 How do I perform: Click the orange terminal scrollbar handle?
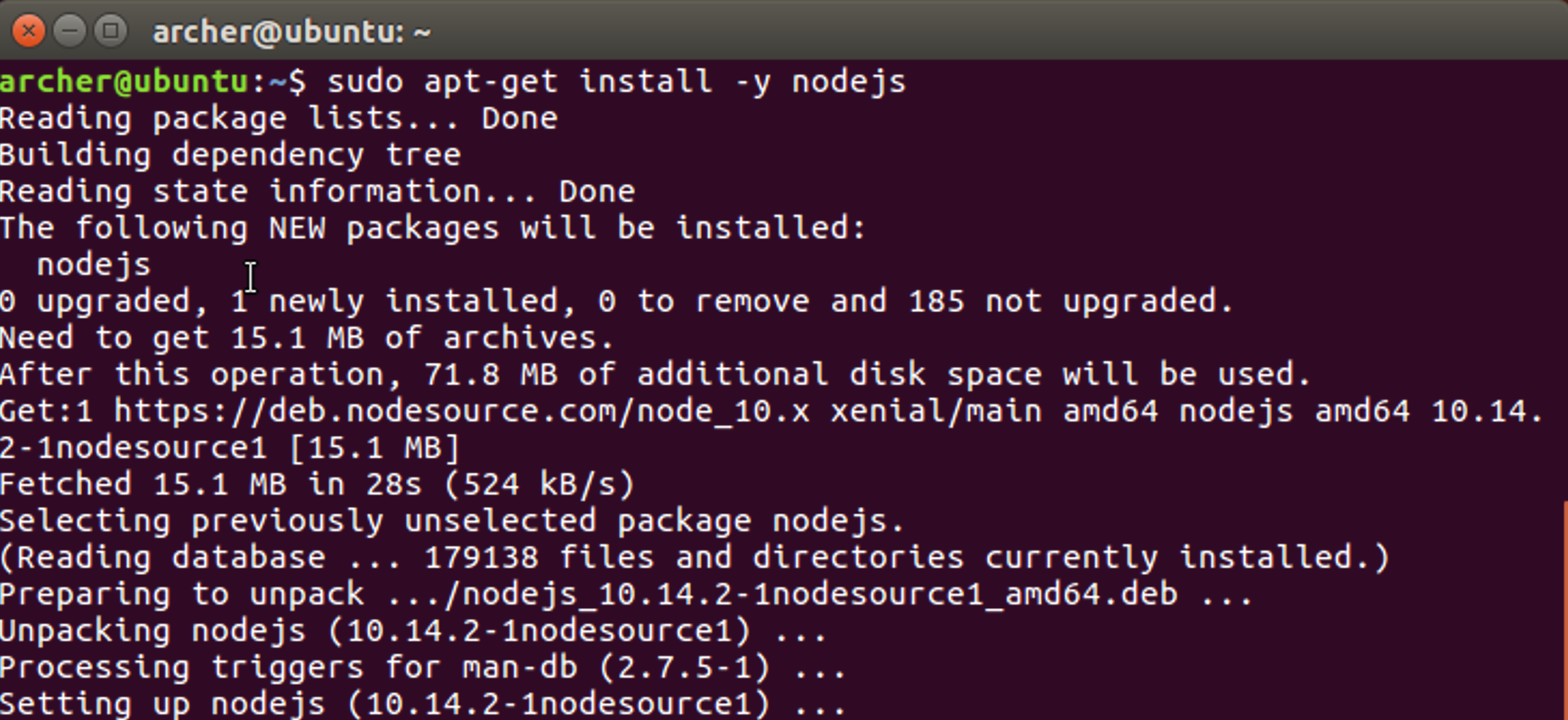click(1564, 609)
